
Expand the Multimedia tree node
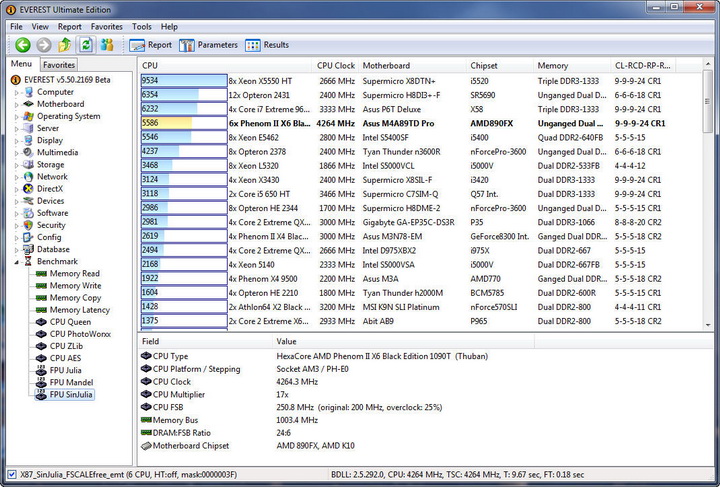point(17,153)
